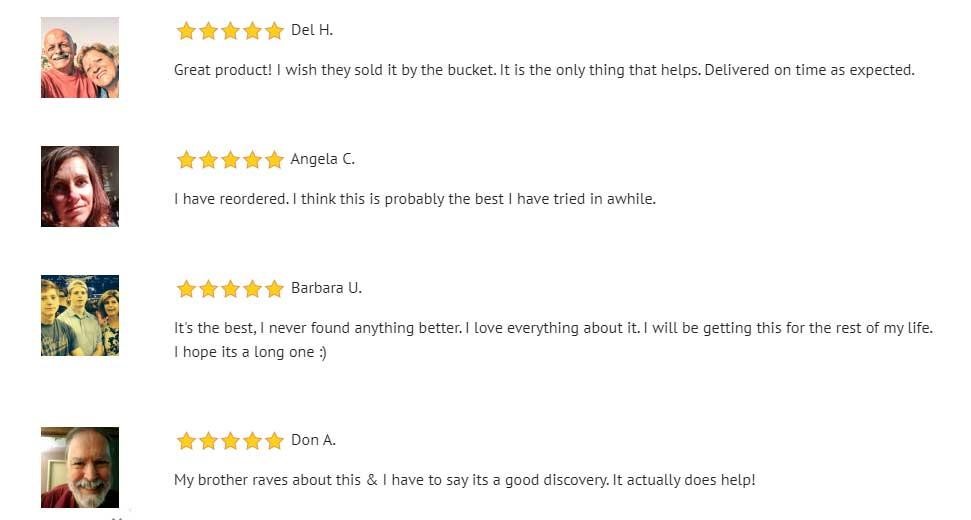Image resolution: width=971 pixels, height=520 pixels.
Task: Select the reviewer name Don A.
Action: 313,440
